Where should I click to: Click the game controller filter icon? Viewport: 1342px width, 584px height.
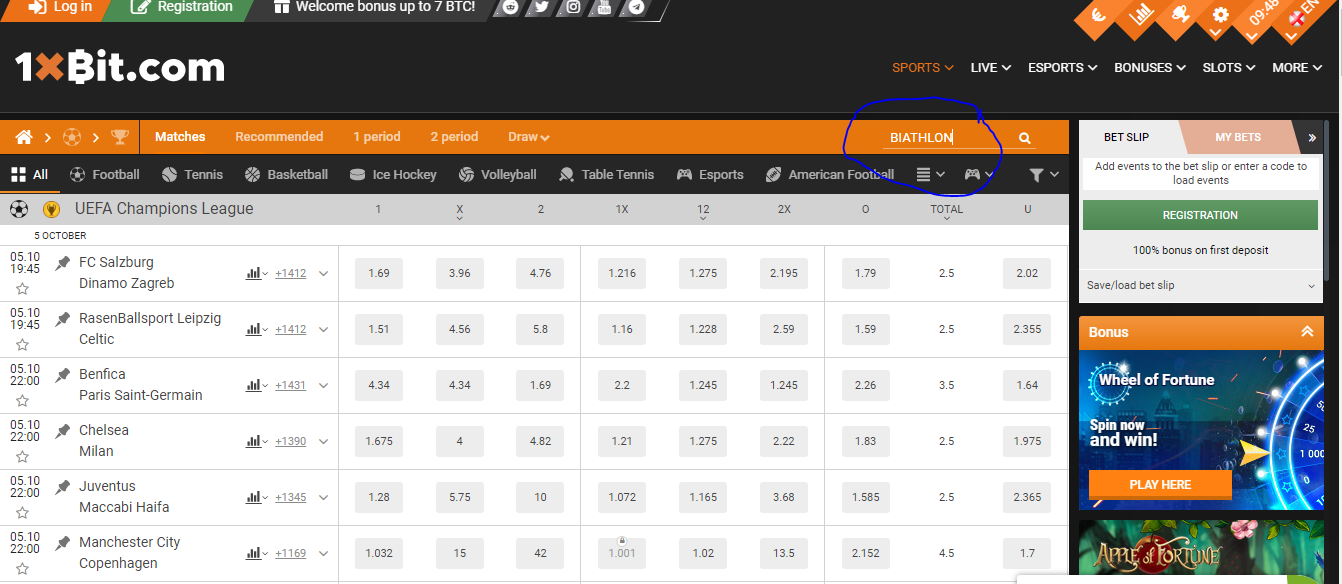pos(972,174)
